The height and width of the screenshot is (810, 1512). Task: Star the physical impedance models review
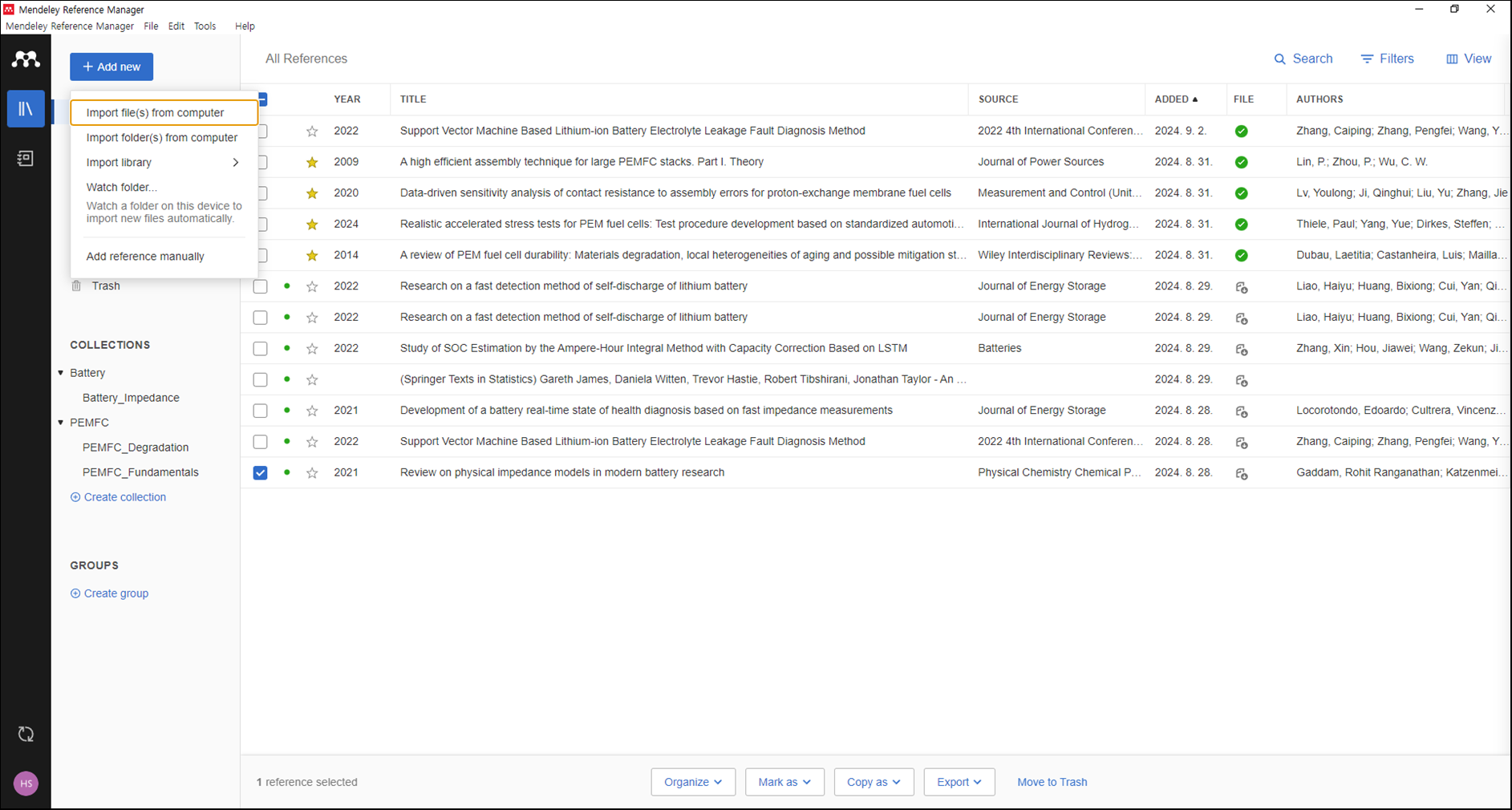coord(312,473)
